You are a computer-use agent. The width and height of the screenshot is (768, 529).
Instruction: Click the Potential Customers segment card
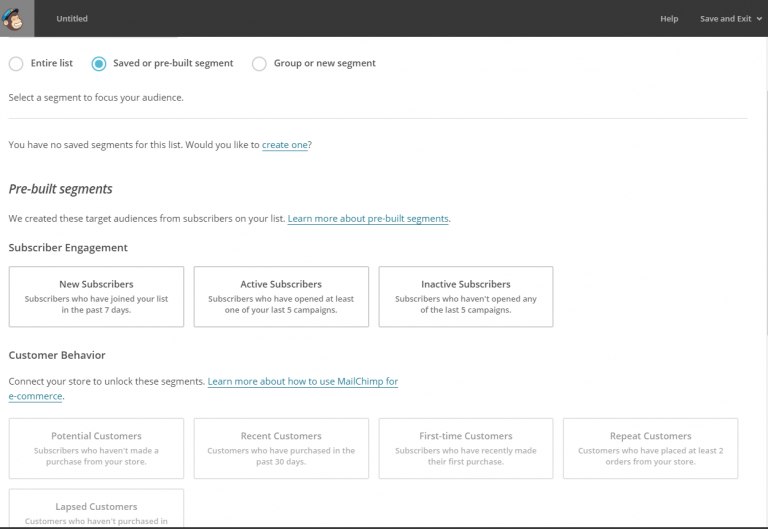(x=96, y=448)
